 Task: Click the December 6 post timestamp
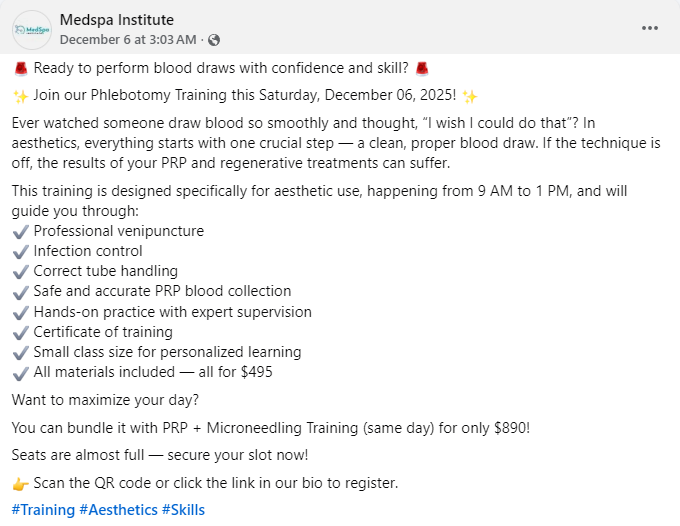tap(129, 40)
